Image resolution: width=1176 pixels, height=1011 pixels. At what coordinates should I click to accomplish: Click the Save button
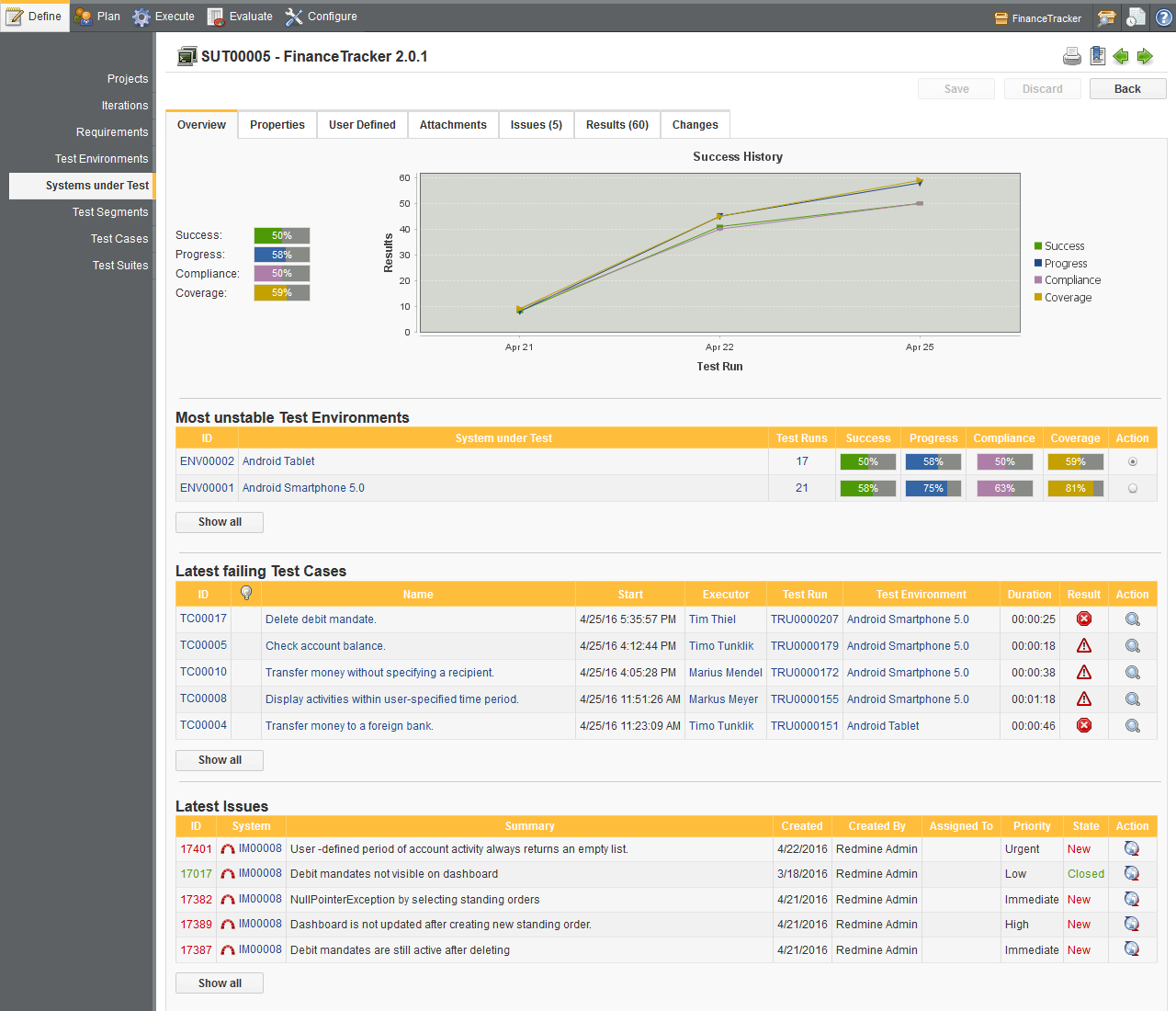[x=956, y=89]
